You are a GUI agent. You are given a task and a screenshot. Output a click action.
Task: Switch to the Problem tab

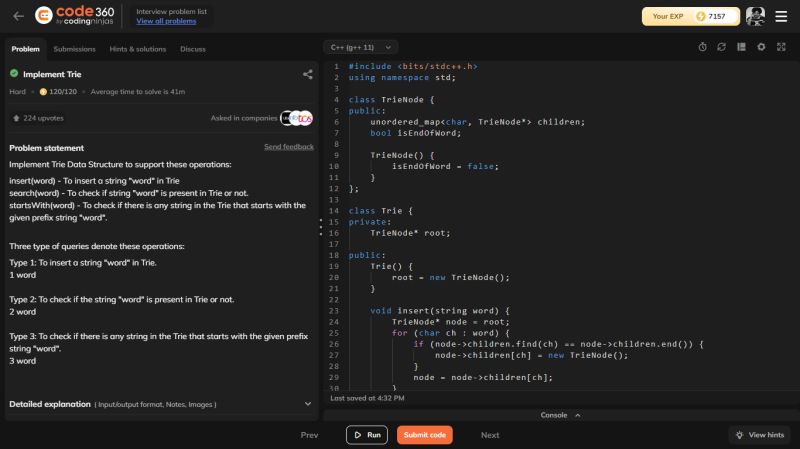coord(26,49)
